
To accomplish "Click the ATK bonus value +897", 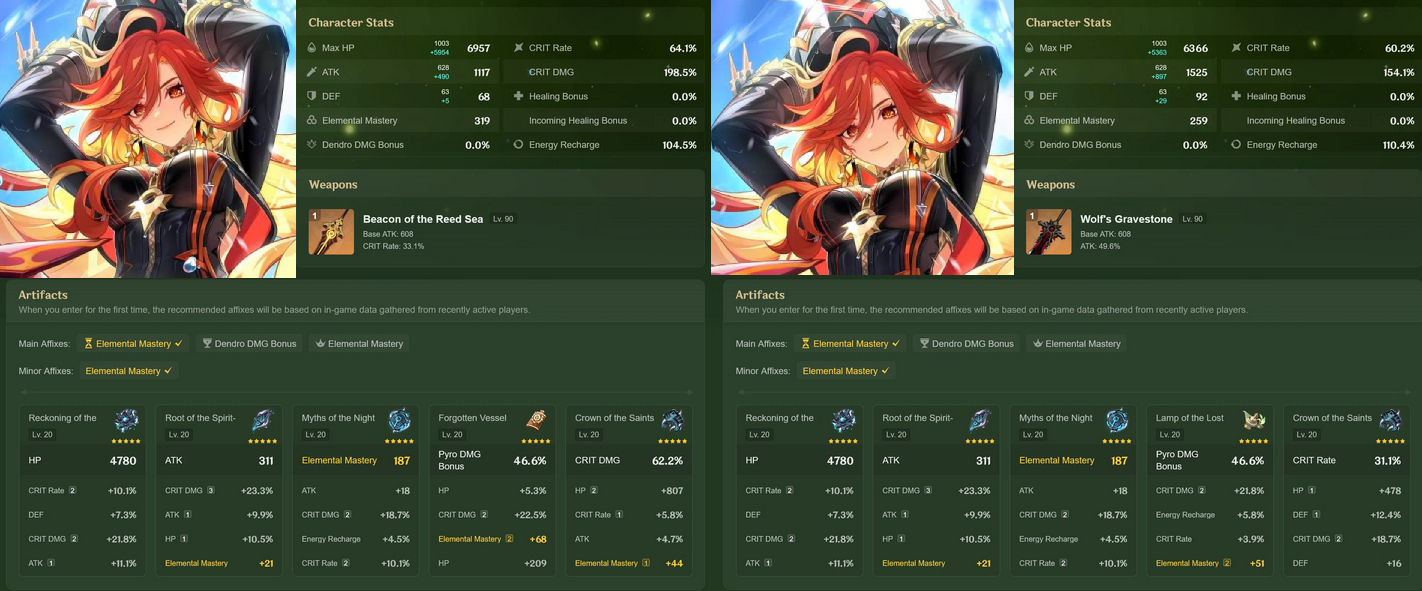I will tap(1158, 76).
